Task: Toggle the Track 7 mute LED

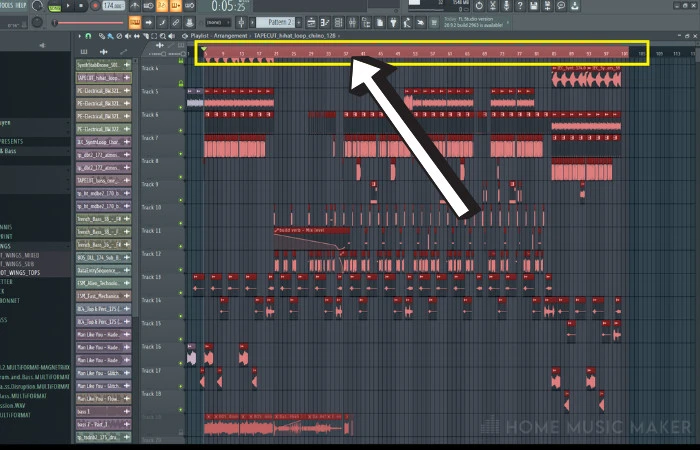Action: tap(181, 154)
